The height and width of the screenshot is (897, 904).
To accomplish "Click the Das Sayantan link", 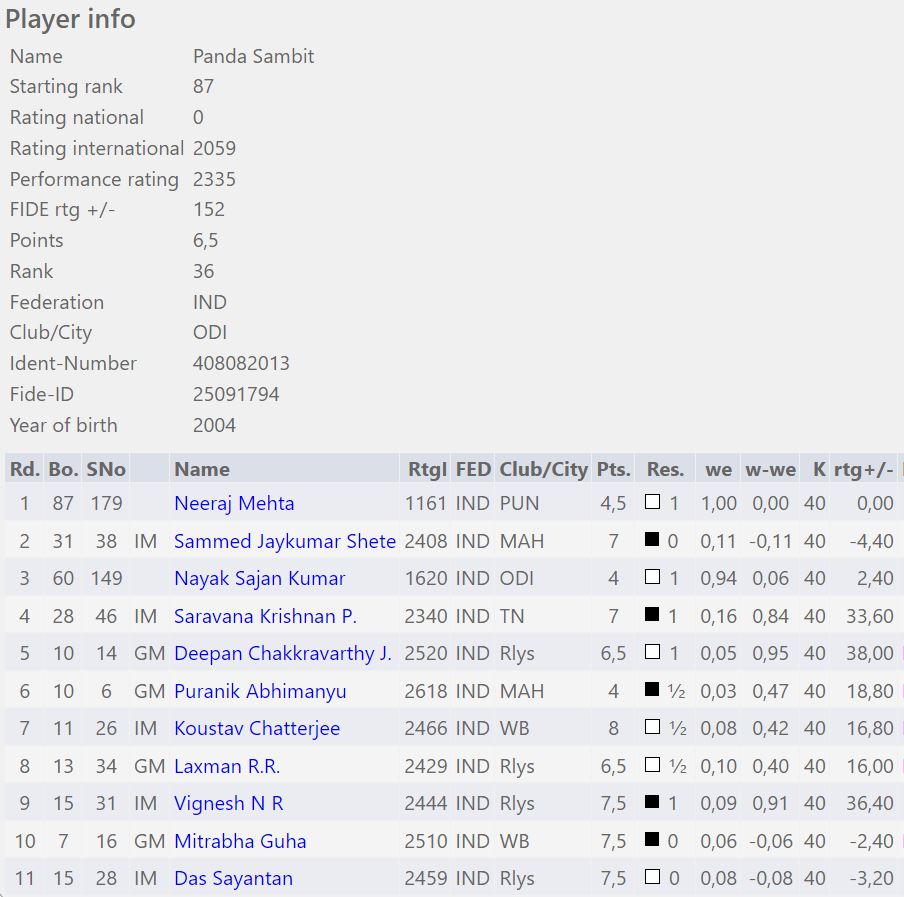I will click(233, 878).
